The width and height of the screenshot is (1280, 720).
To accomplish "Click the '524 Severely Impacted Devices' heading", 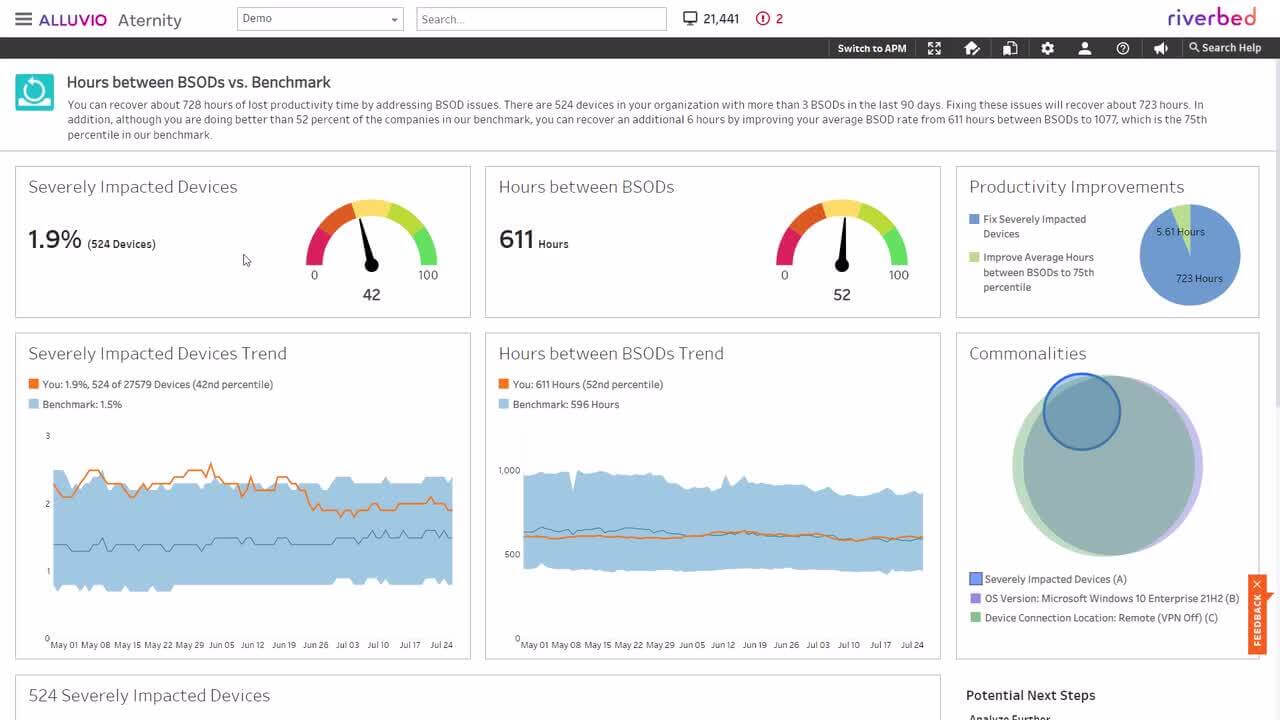I will tap(149, 695).
